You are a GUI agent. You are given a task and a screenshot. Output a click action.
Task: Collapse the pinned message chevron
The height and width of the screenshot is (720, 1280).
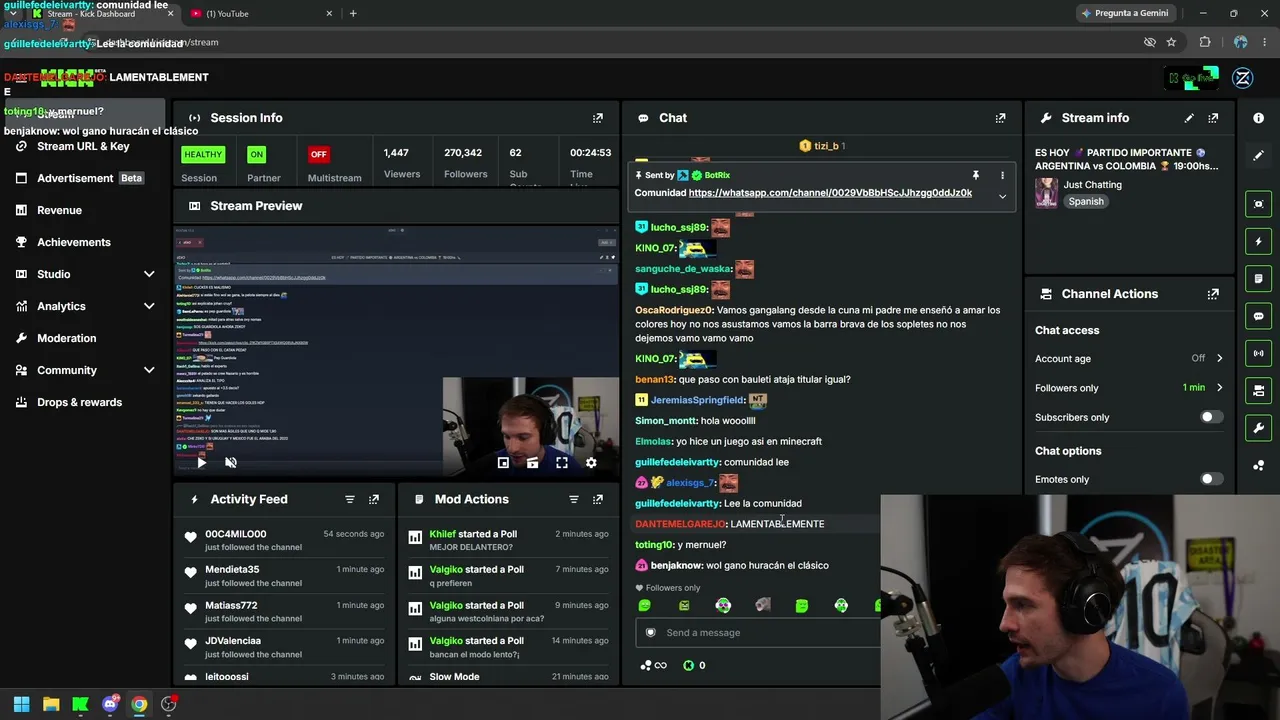point(1002,196)
